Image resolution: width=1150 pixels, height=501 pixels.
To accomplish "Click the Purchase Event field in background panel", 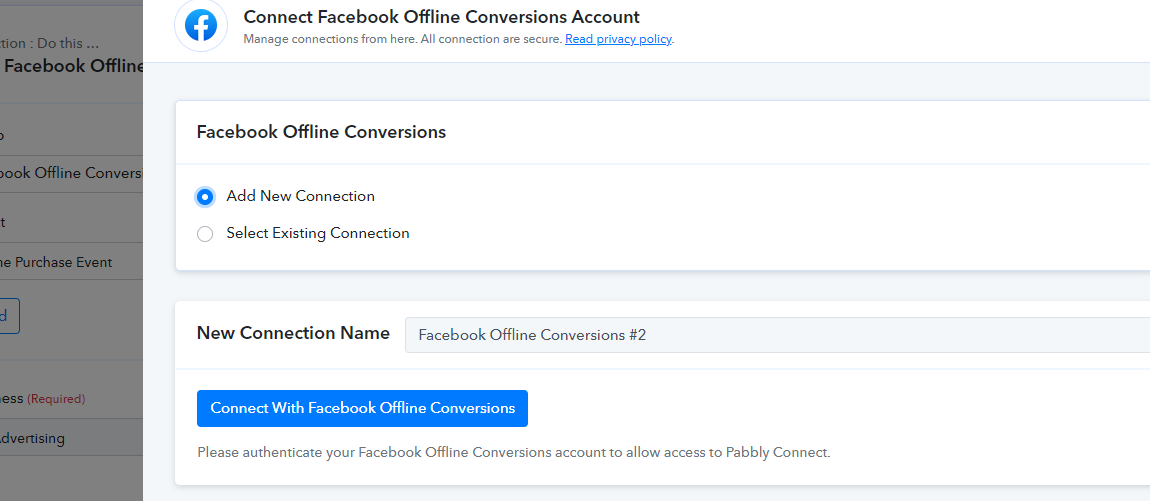I will (x=71, y=262).
